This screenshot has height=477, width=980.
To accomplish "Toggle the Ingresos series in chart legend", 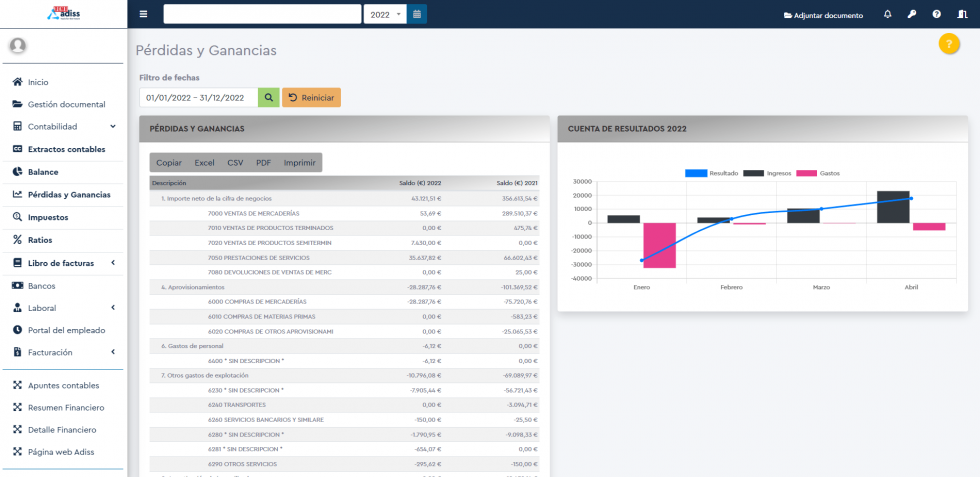I will [x=767, y=173].
